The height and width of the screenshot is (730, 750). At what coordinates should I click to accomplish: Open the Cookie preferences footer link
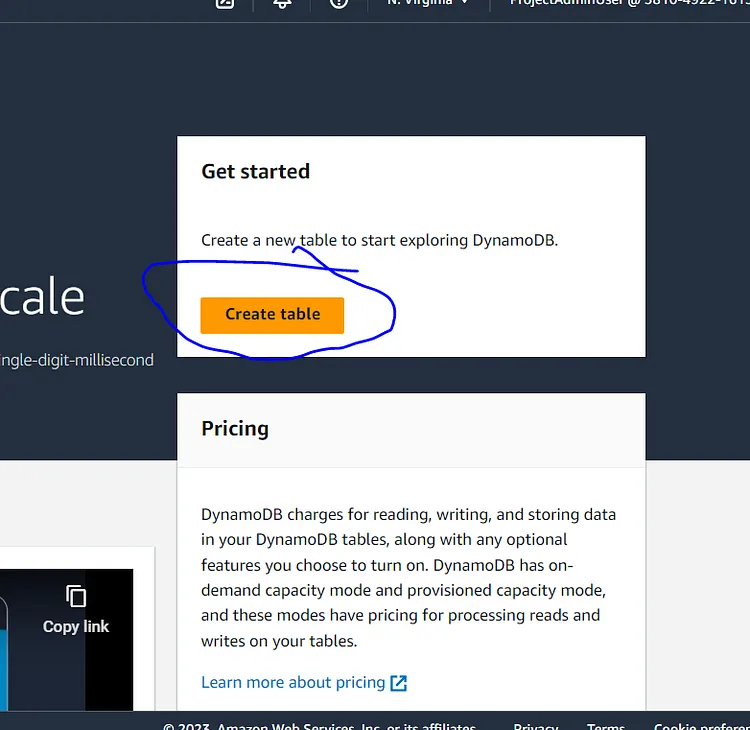(x=702, y=726)
